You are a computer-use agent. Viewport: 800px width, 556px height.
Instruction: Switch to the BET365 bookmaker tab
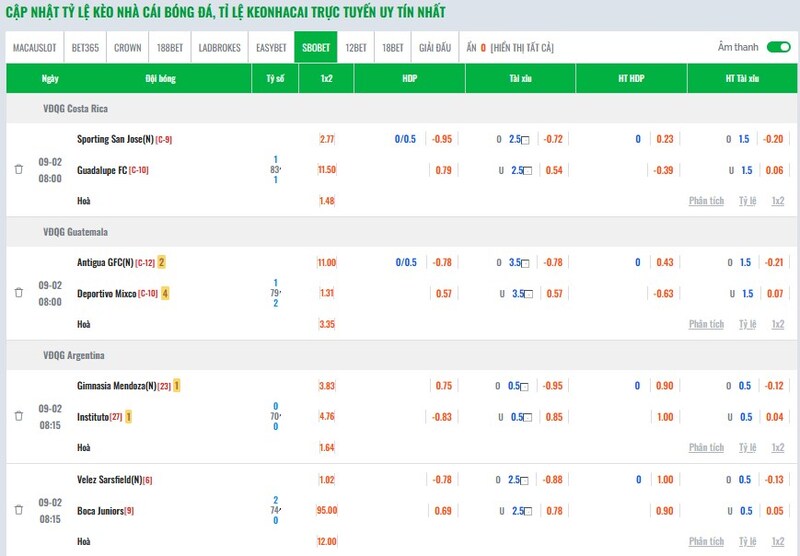tap(85, 48)
